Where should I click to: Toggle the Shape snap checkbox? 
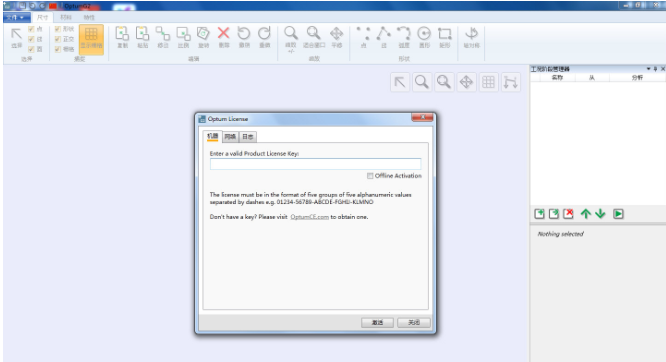(x=58, y=29)
